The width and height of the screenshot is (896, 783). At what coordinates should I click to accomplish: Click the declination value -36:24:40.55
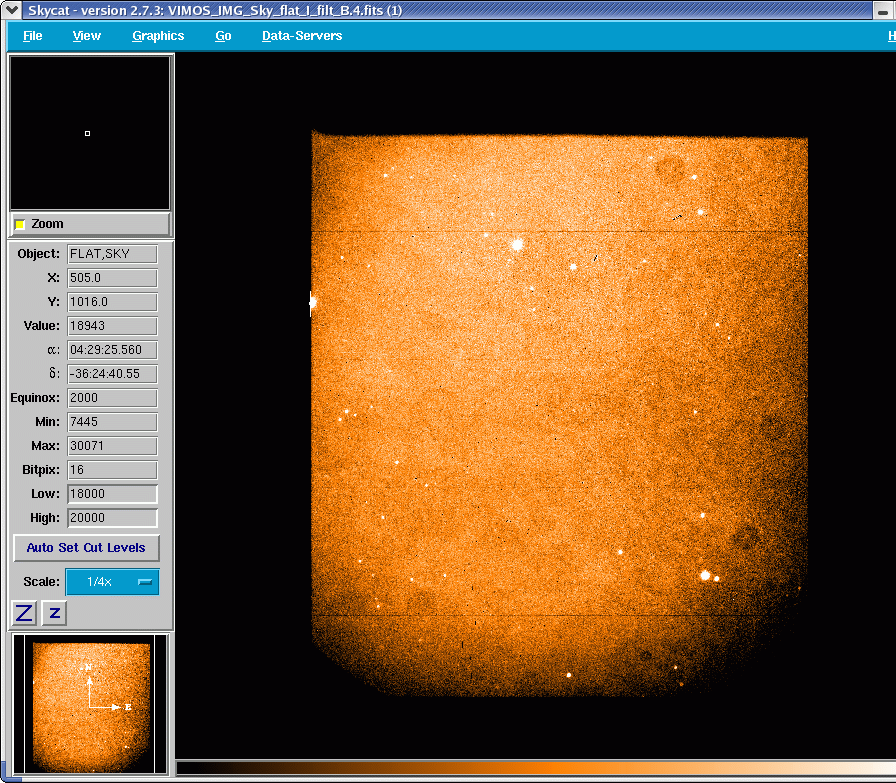tap(113, 374)
